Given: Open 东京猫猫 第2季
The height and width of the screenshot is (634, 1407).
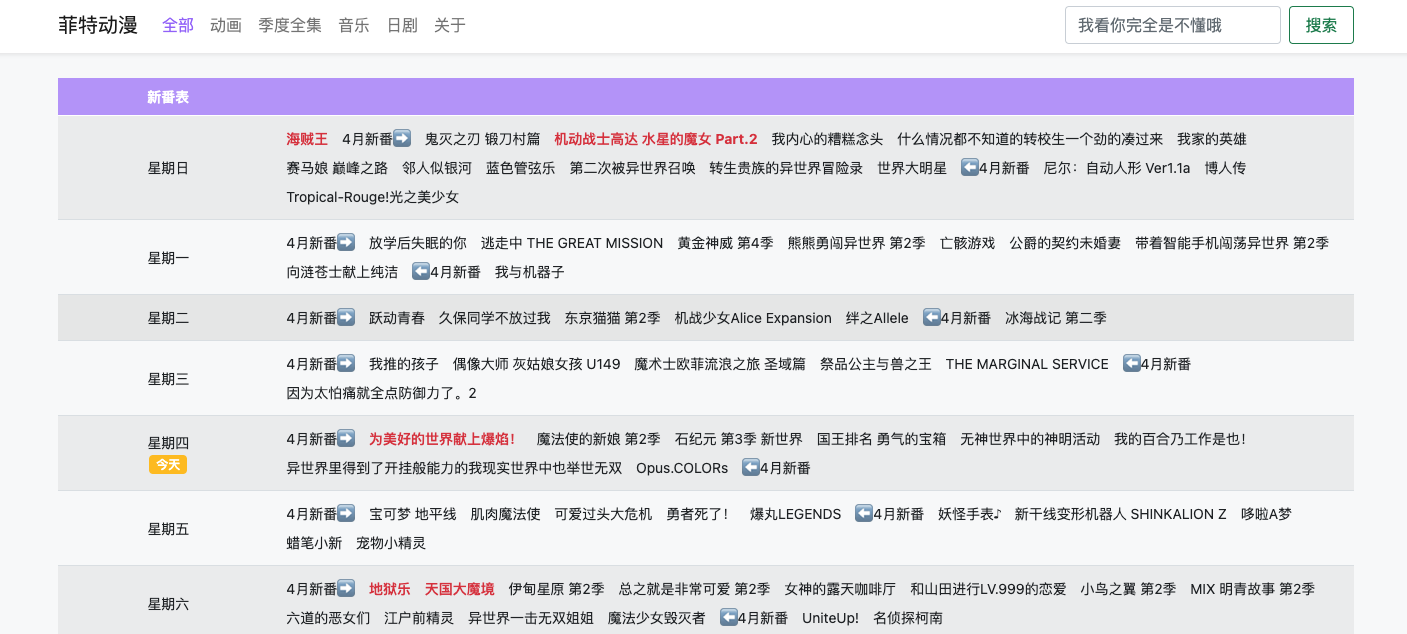Looking at the screenshot, I should point(613,318).
